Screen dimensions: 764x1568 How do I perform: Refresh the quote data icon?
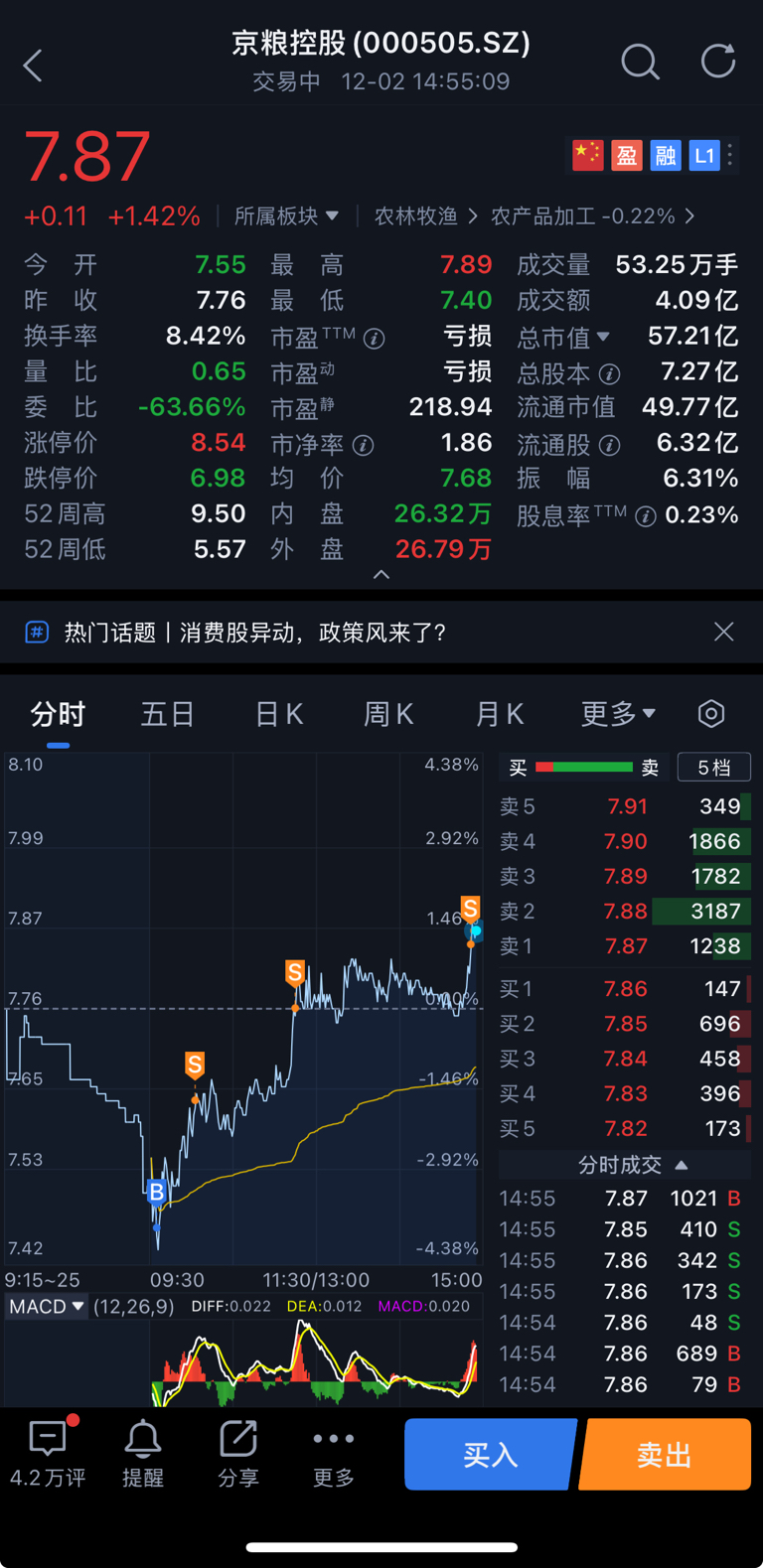717,62
